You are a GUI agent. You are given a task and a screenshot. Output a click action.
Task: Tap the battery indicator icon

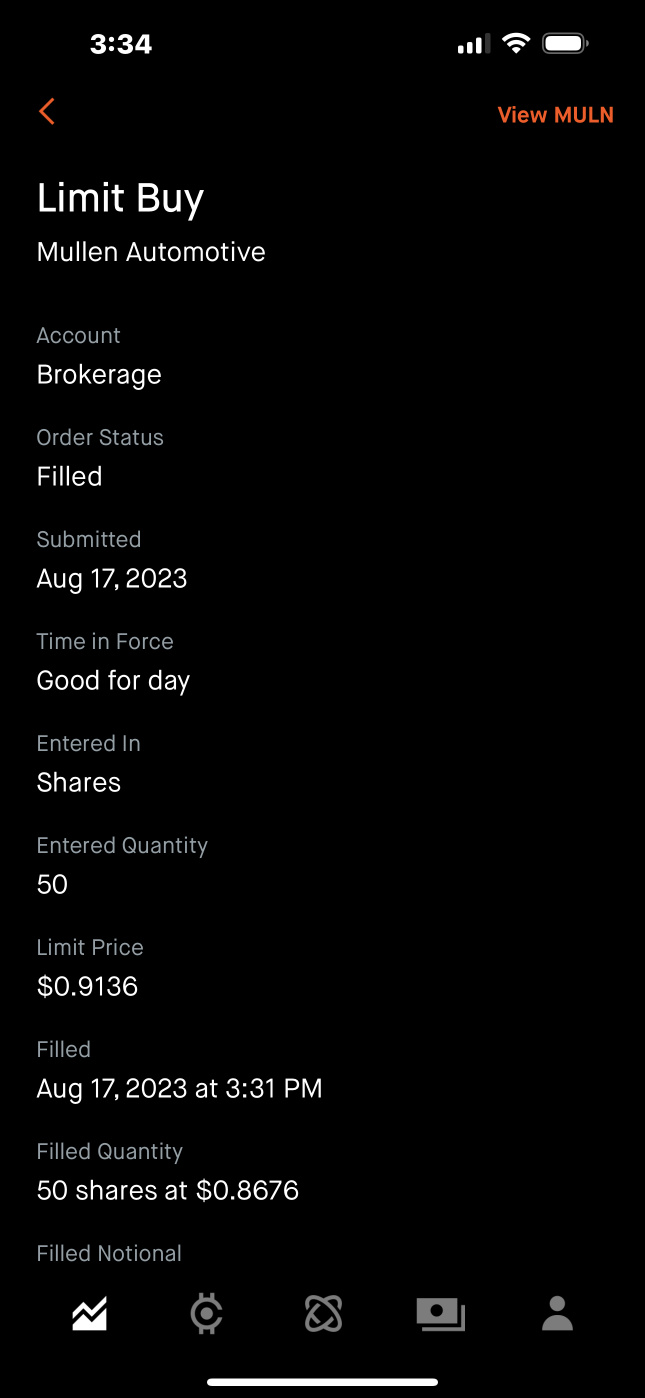point(565,44)
